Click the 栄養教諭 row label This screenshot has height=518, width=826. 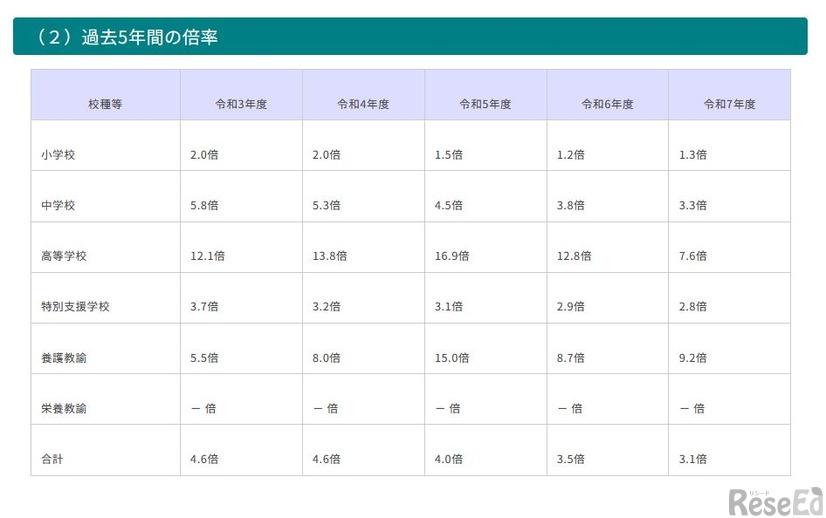[64, 408]
